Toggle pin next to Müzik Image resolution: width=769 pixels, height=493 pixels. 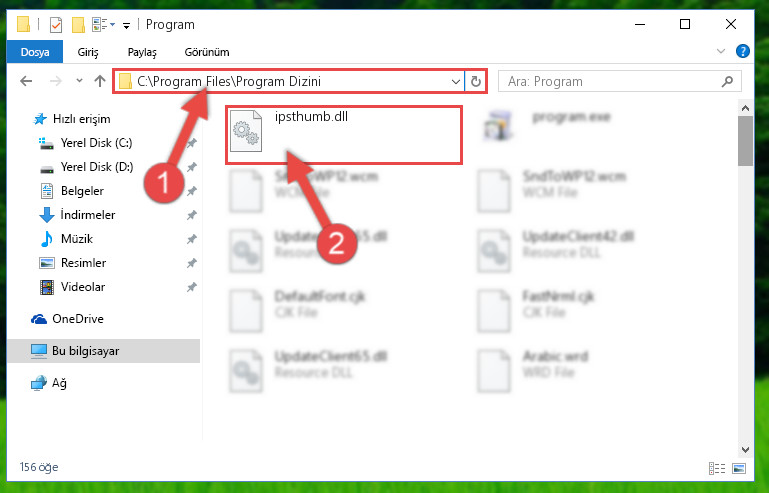click(191, 239)
